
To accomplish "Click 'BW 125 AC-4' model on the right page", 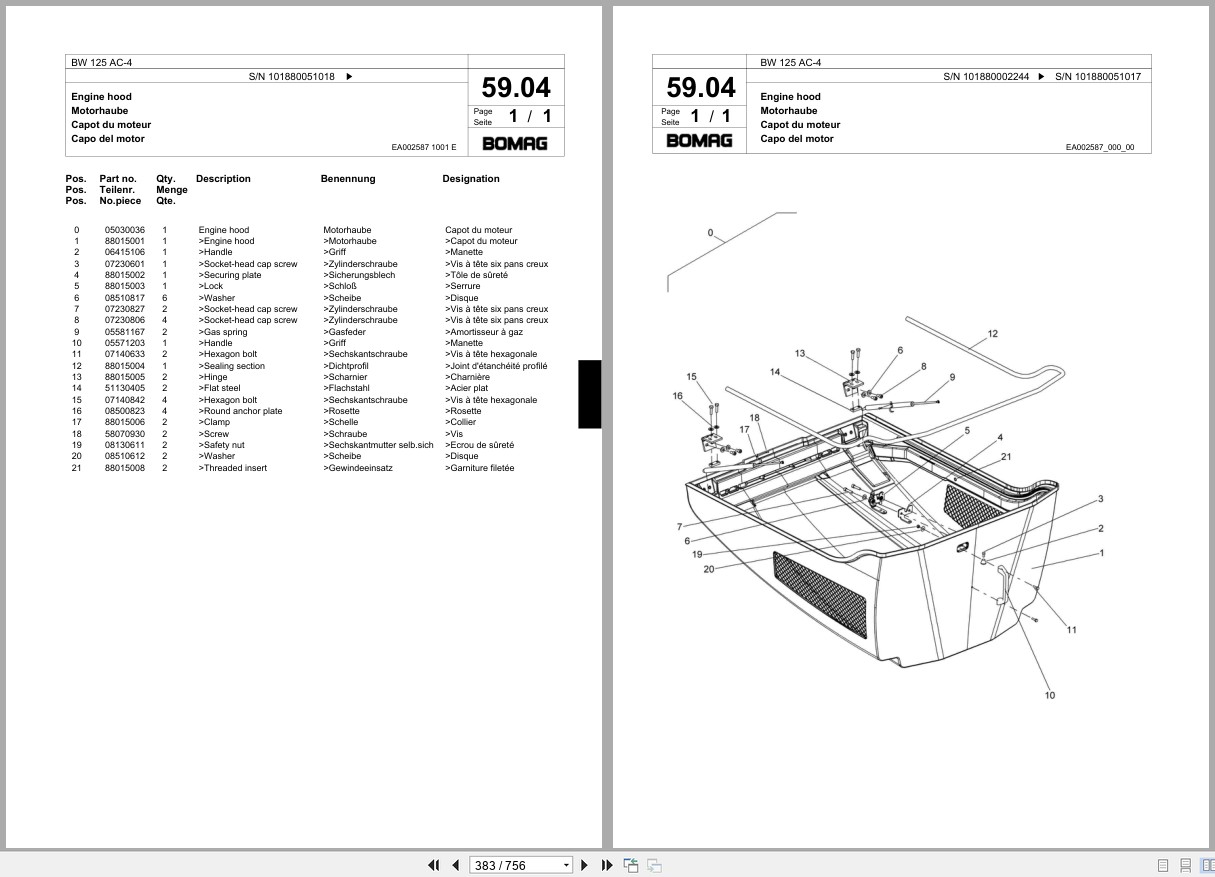I will 791,62.
